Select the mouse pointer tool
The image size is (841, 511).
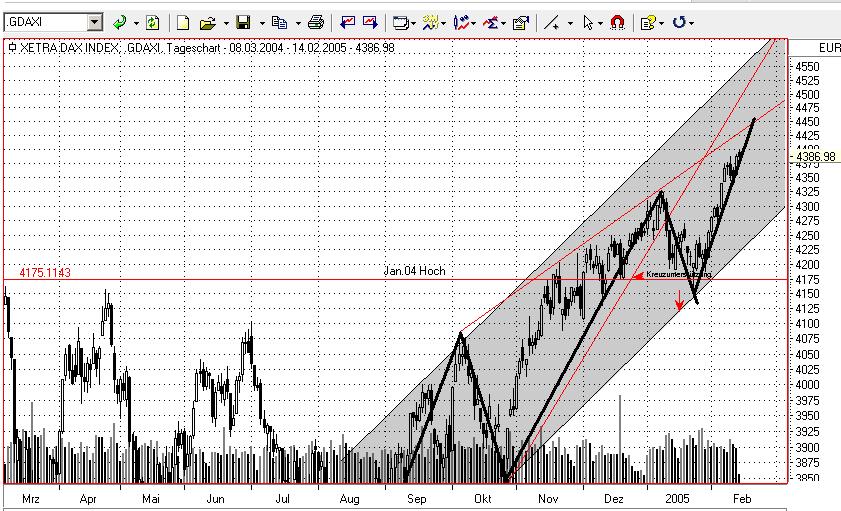(x=588, y=23)
